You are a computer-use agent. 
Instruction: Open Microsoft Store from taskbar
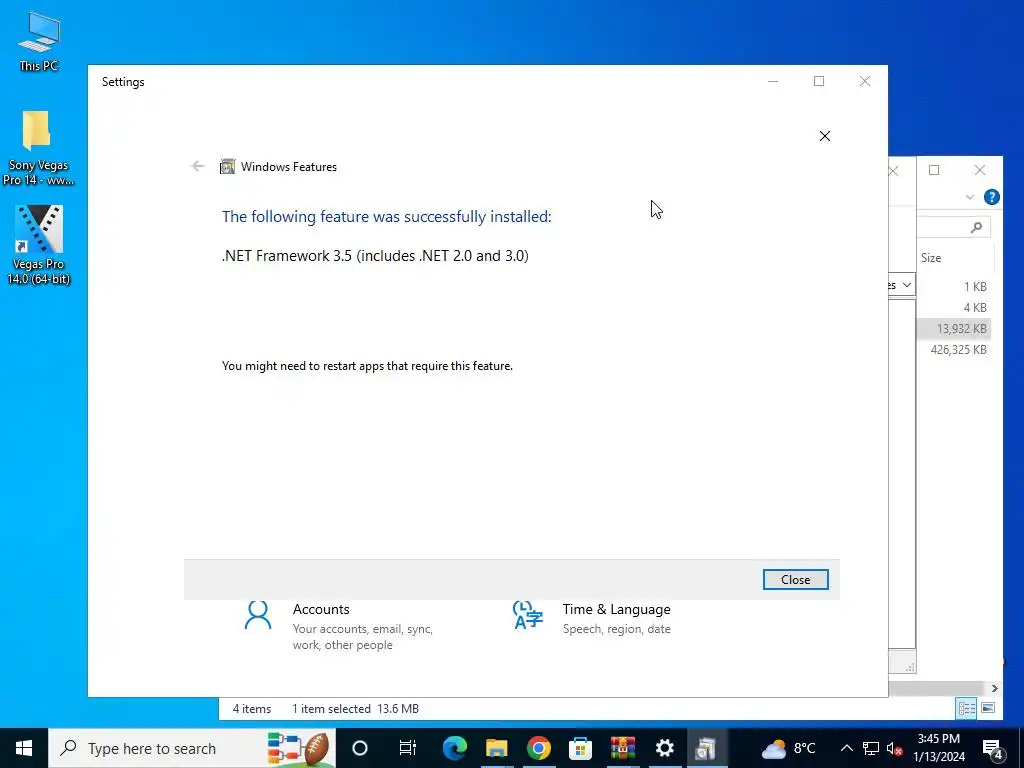click(581, 748)
